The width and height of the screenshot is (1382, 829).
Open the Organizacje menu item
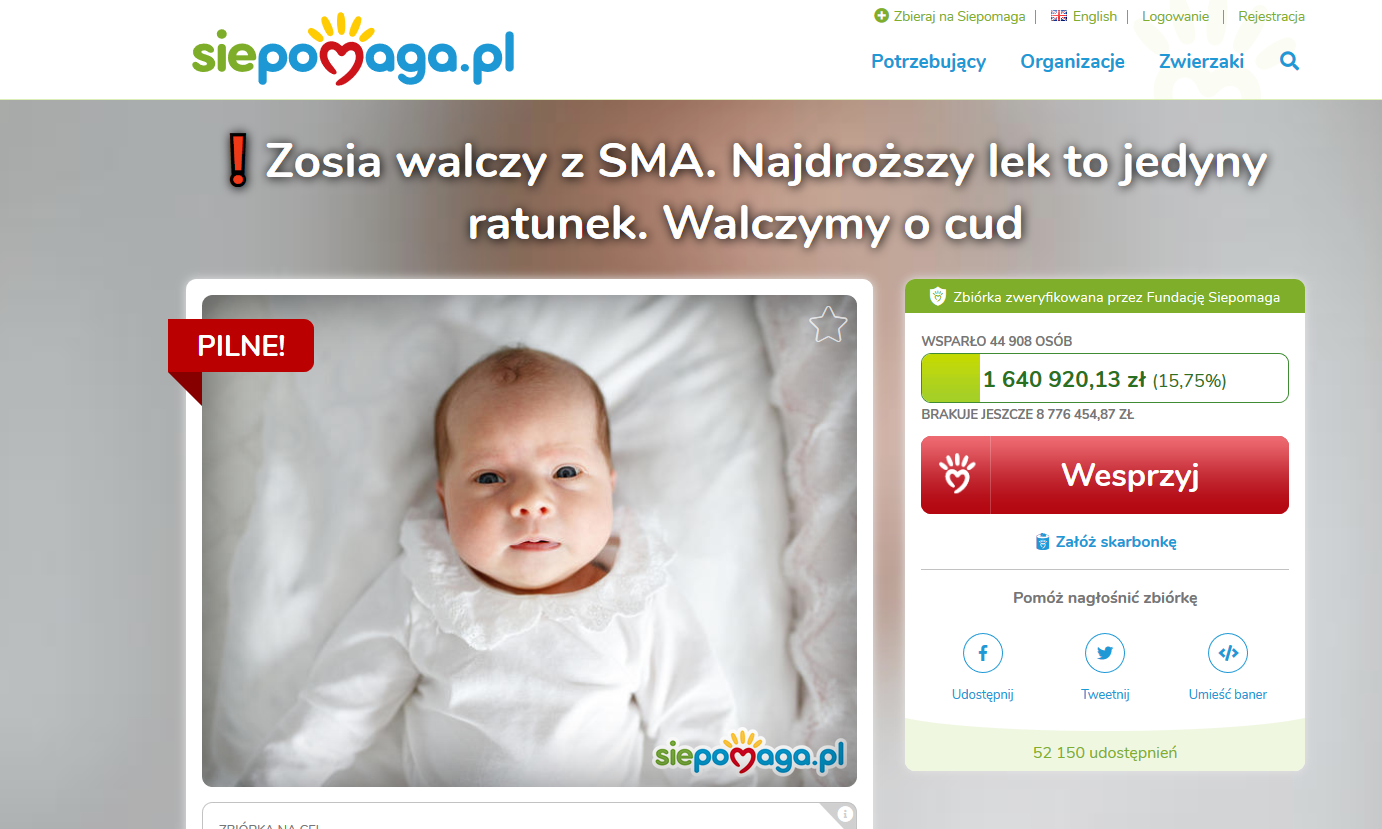[1072, 61]
